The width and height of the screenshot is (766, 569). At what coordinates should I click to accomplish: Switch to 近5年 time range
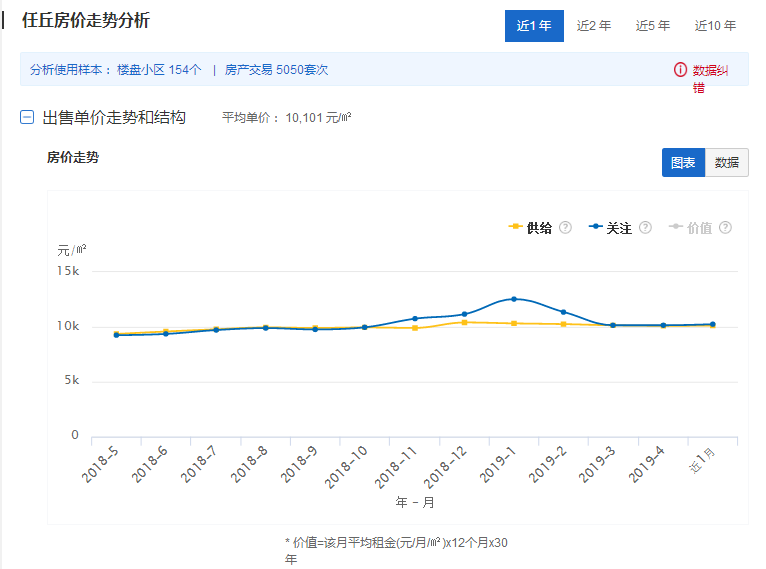click(653, 26)
